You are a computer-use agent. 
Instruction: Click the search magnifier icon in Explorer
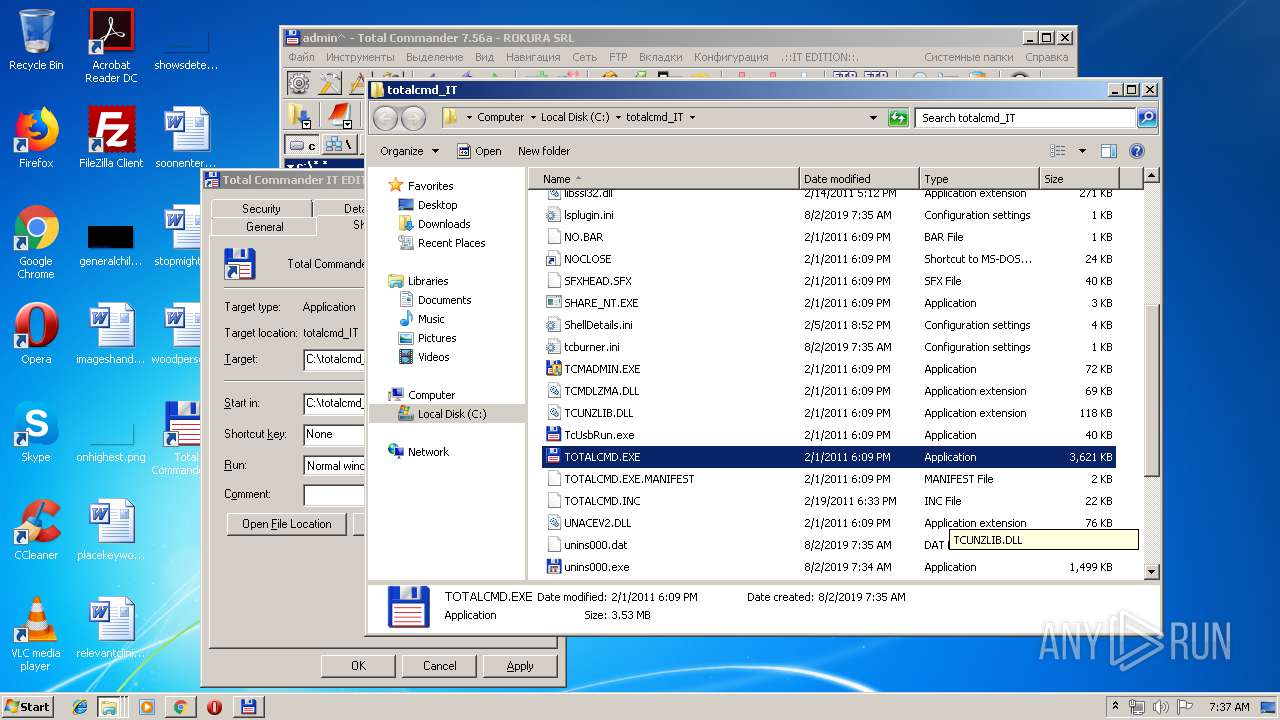1147,117
